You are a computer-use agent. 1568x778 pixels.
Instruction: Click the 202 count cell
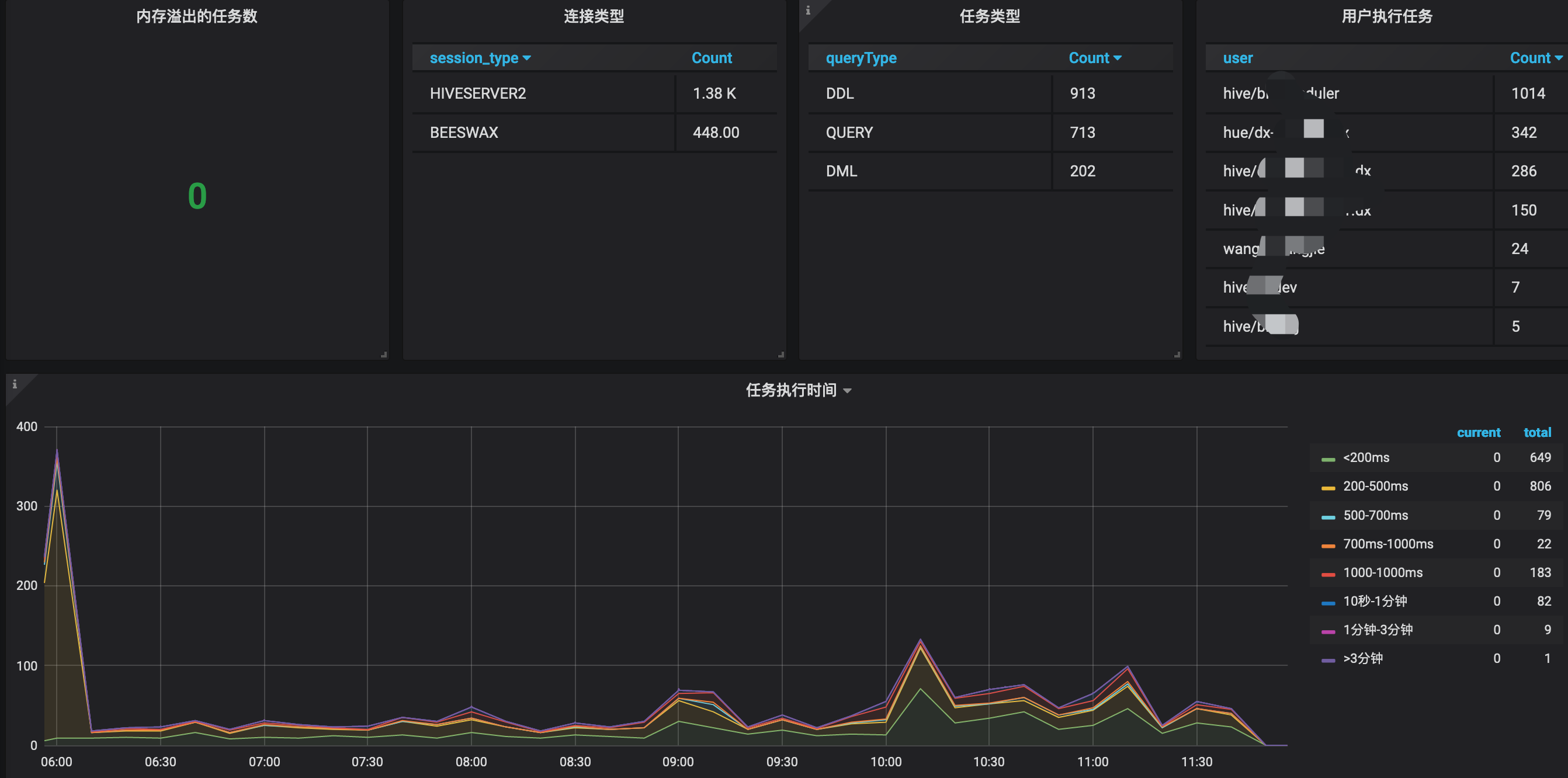(x=1113, y=171)
